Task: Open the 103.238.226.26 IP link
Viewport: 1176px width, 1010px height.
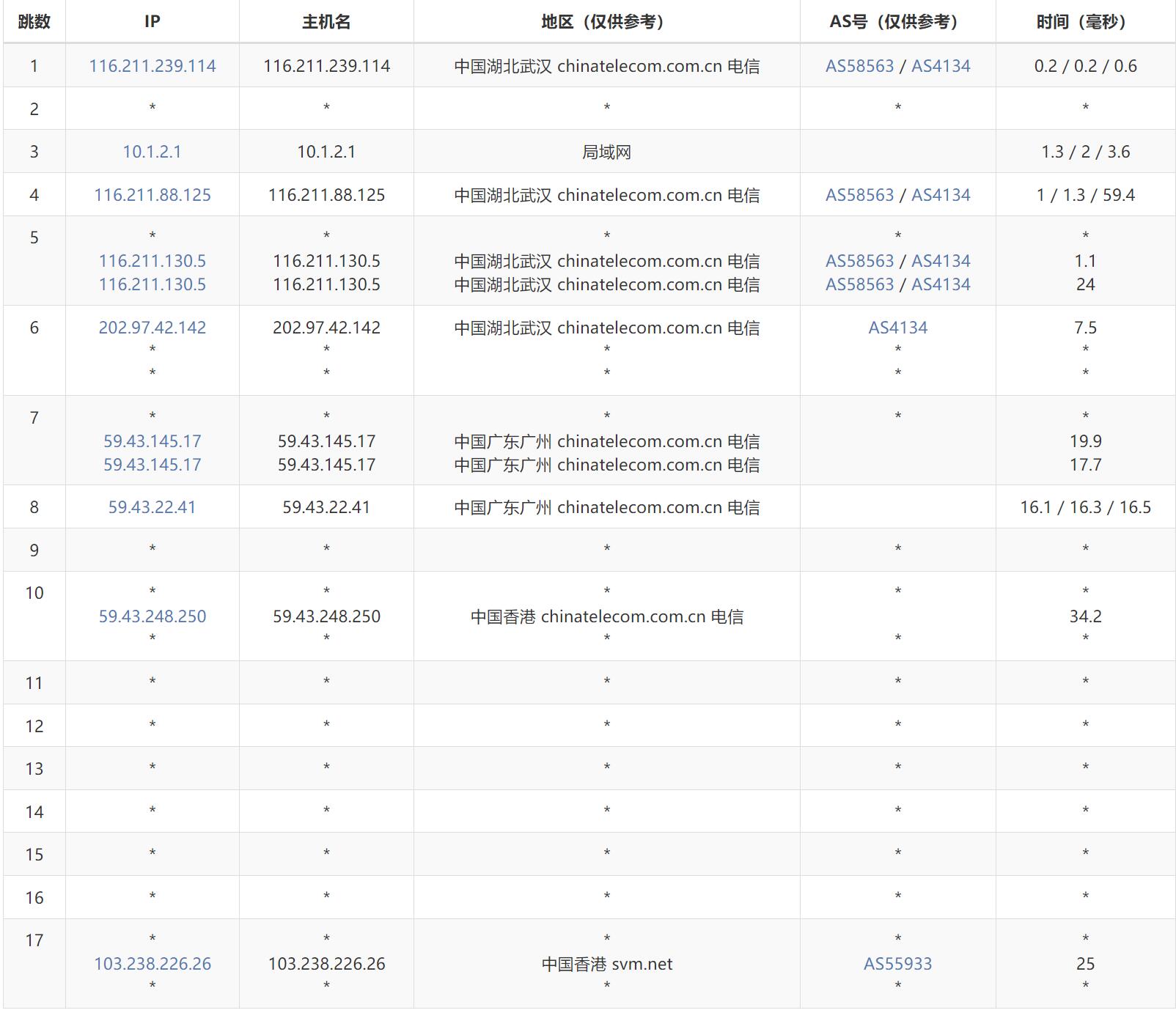Action: click(152, 964)
